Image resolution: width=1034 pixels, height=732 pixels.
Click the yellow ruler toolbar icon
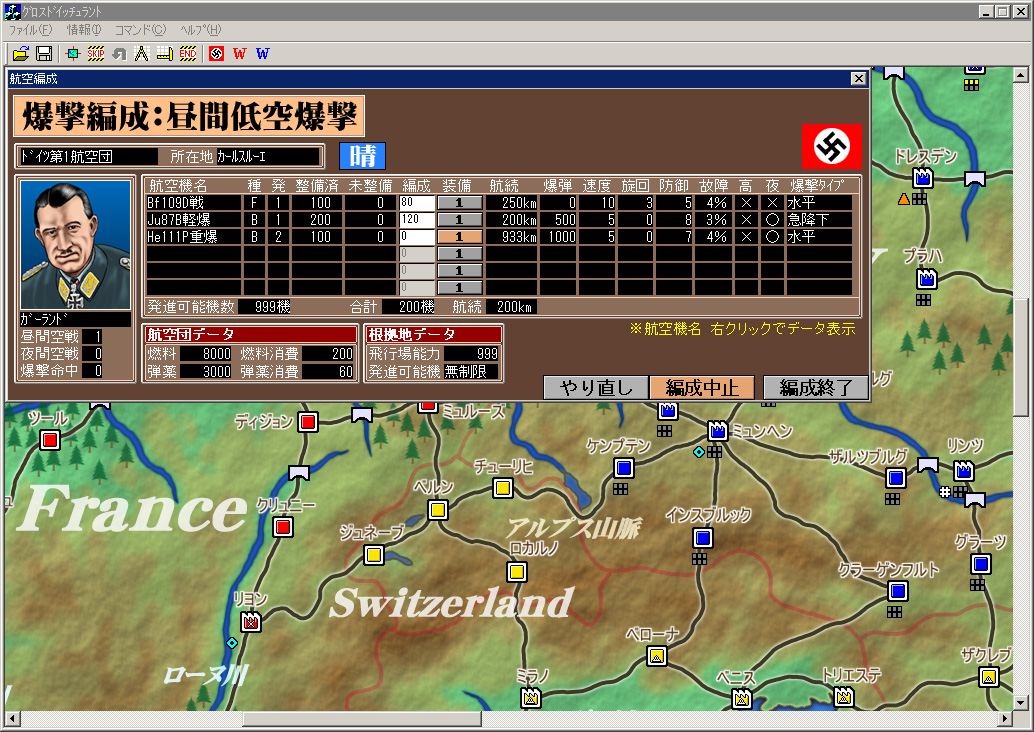click(x=165, y=53)
